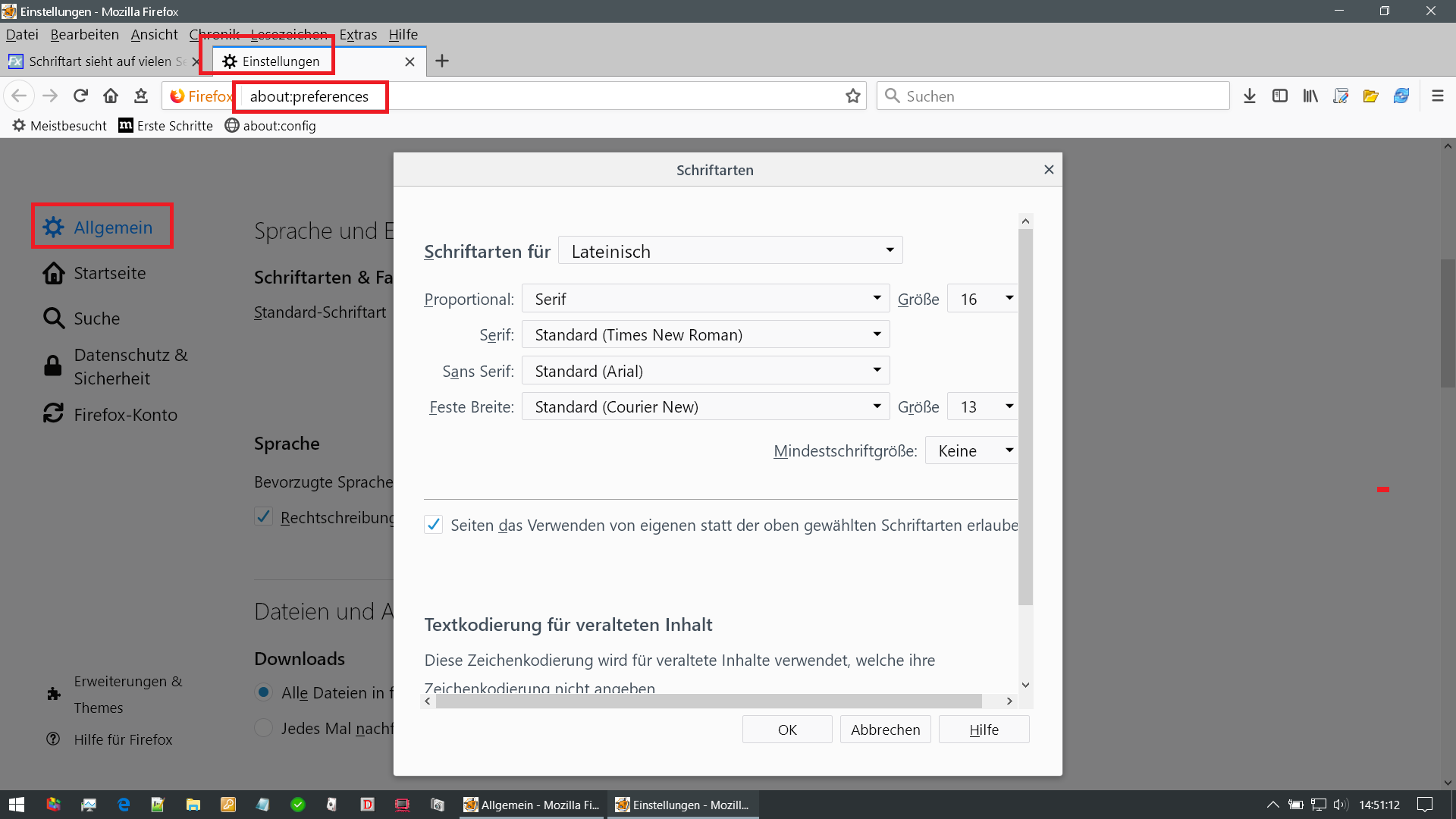Toggle allow pages own fonts checkbox
This screenshot has width=1456, height=819.
[x=433, y=525]
